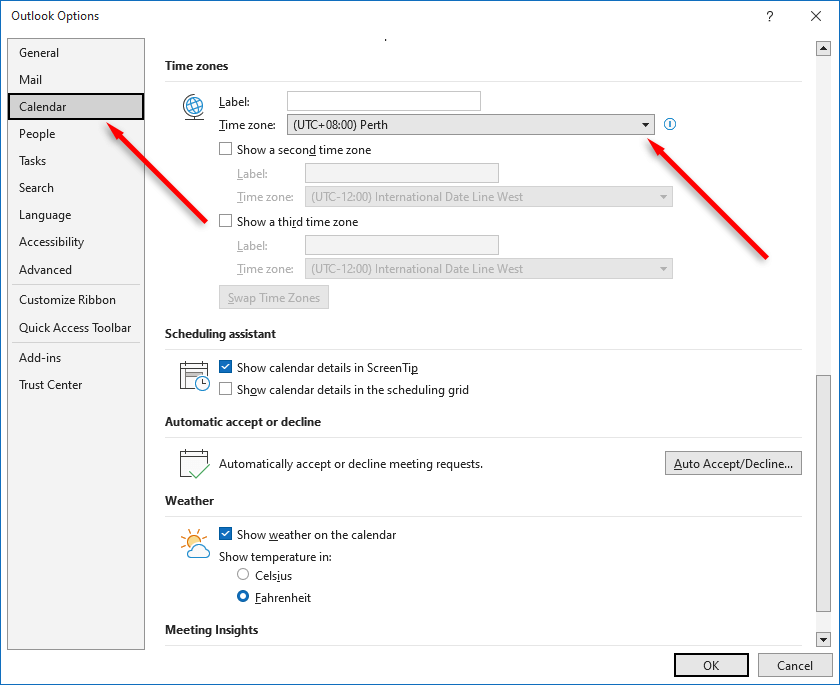Click the scrollbar down arrow
840x685 pixels.
[823, 639]
